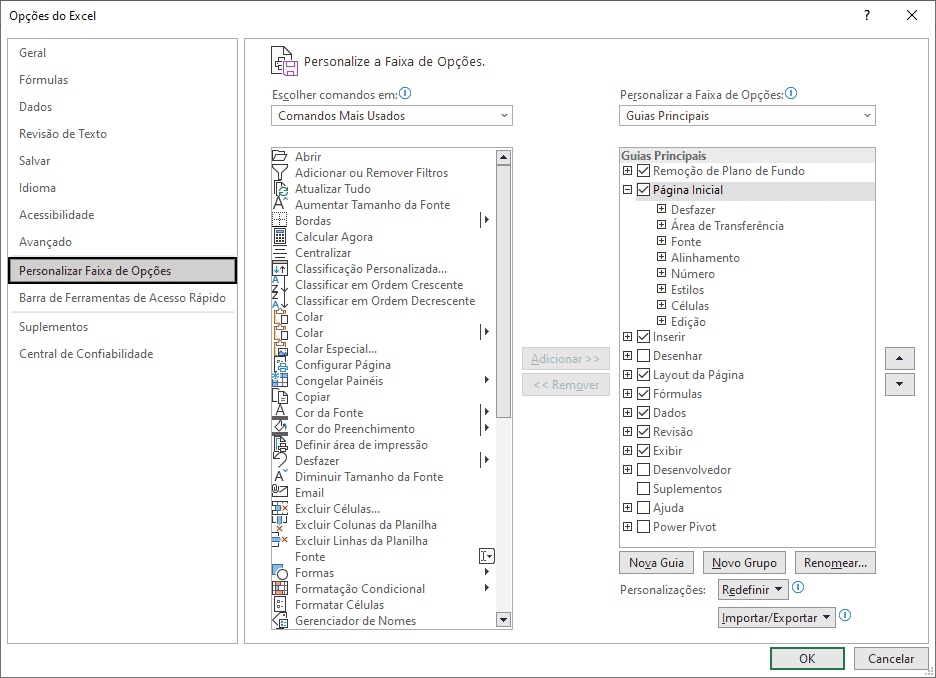Click the Formas shapes icon
The width and height of the screenshot is (936, 678).
point(279,572)
